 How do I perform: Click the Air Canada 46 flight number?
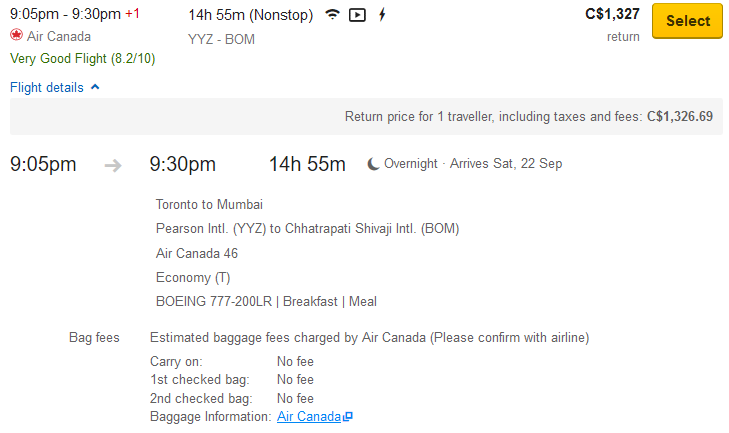[x=197, y=253]
